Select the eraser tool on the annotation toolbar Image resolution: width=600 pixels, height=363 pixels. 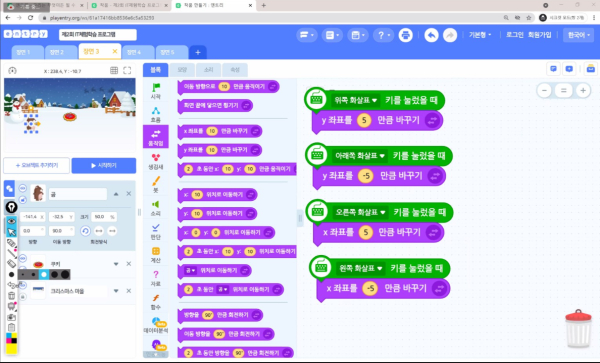point(11,263)
